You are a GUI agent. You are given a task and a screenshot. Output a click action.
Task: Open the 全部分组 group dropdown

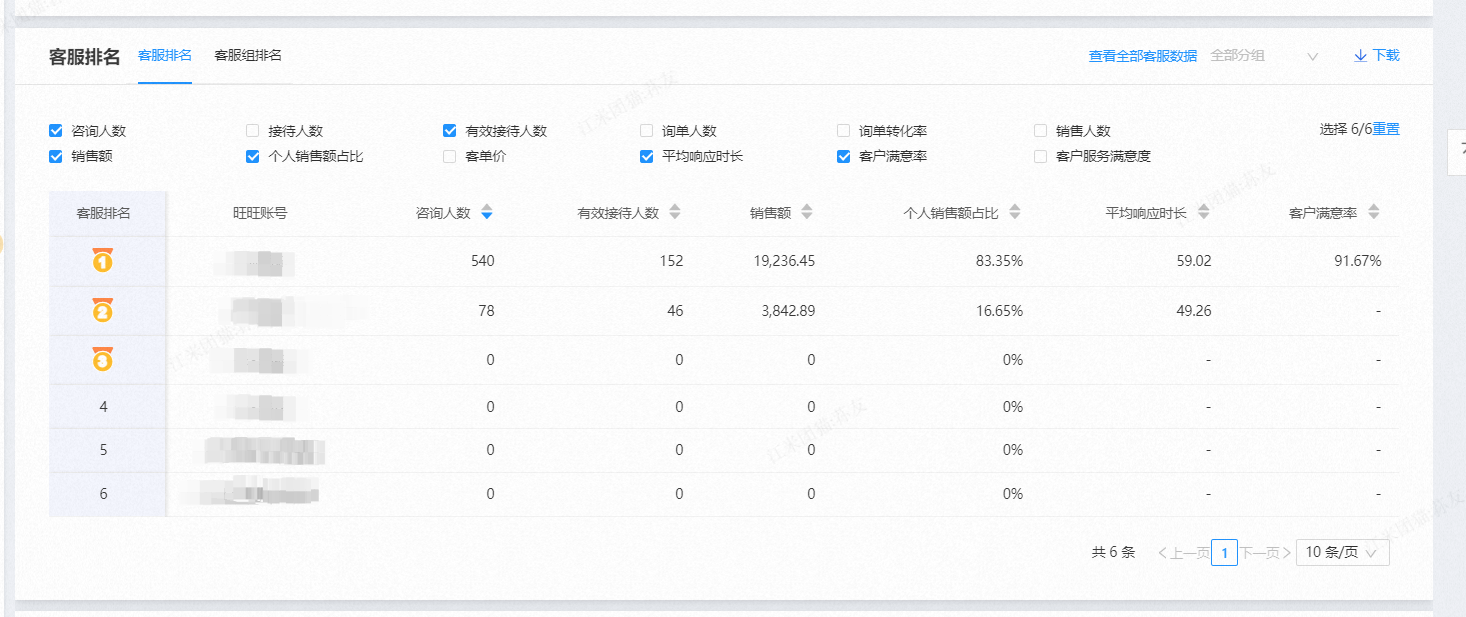(1265, 56)
